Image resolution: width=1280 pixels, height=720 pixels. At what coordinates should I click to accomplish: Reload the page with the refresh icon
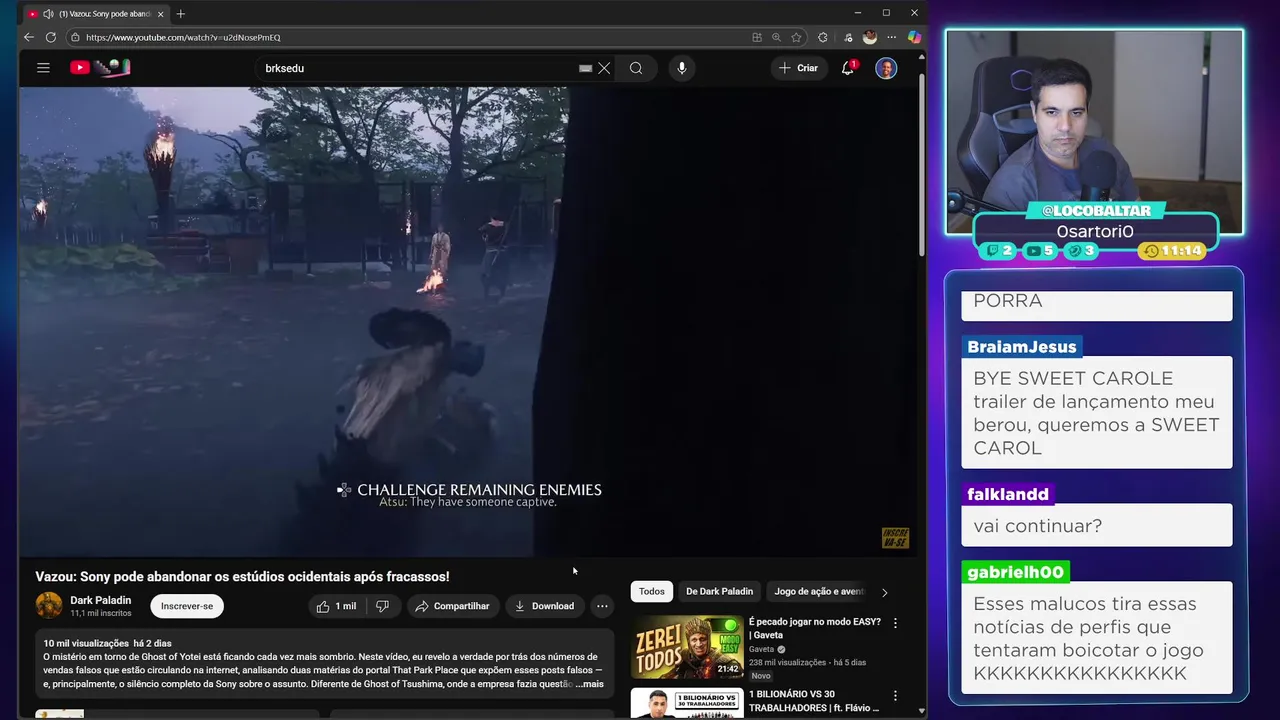point(51,37)
